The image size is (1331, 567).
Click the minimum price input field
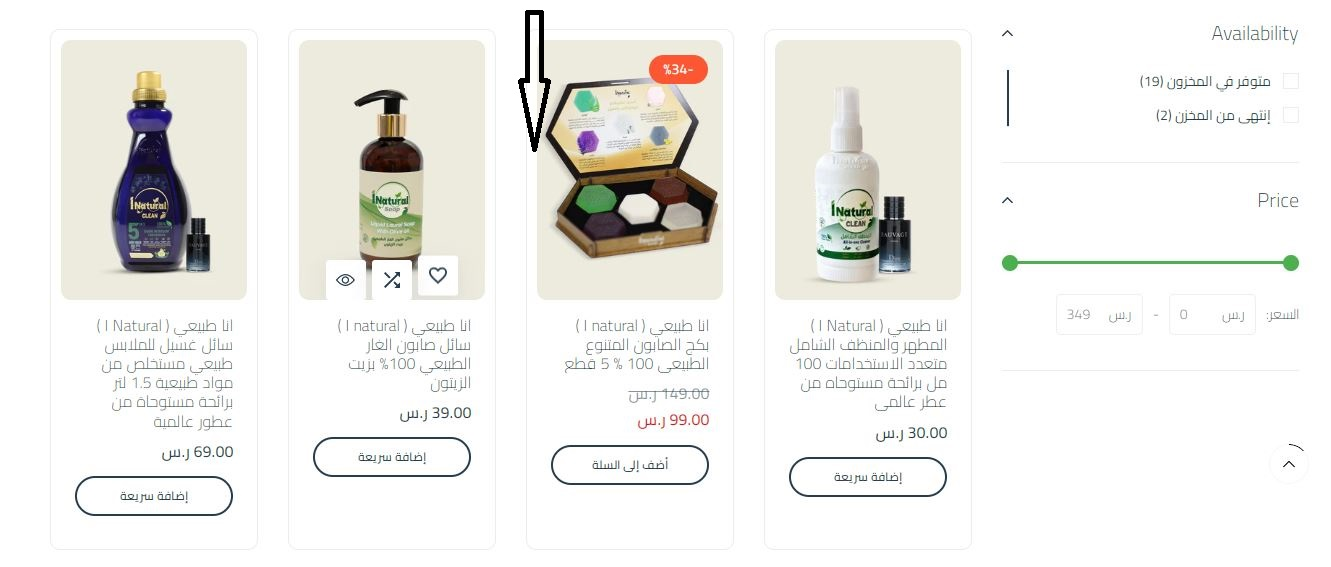[1212, 314]
